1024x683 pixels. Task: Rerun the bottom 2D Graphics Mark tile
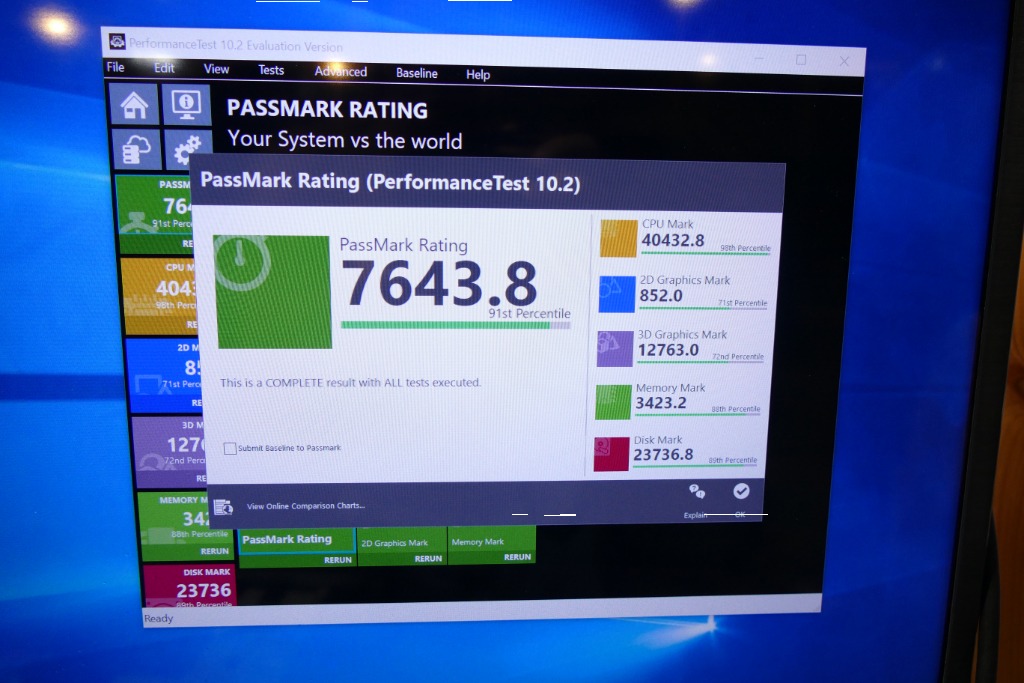click(428, 559)
